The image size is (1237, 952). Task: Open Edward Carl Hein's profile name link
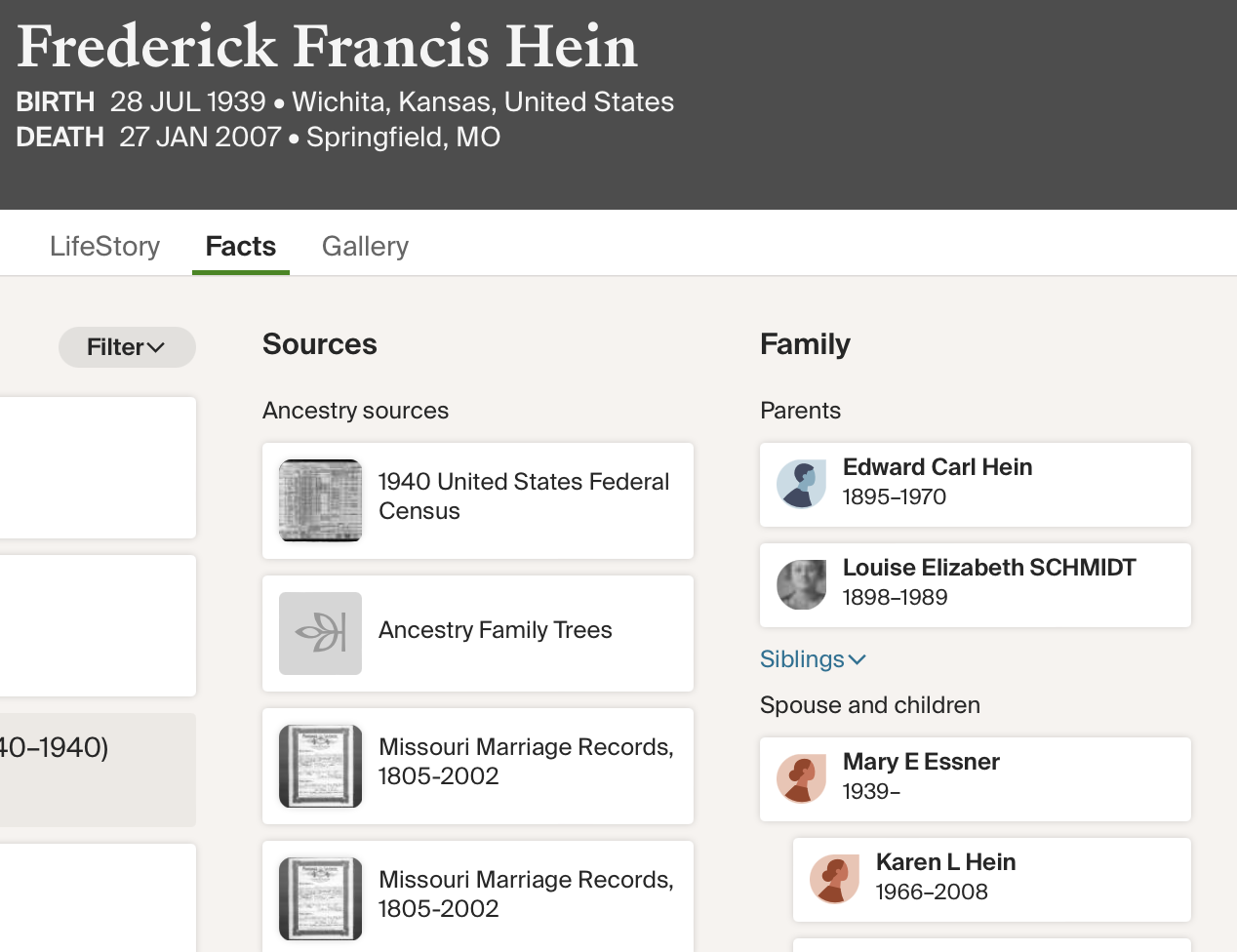pos(937,467)
